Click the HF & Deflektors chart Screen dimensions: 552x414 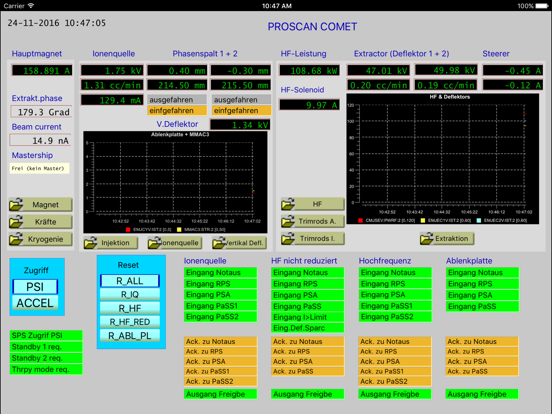click(x=443, y=159)
